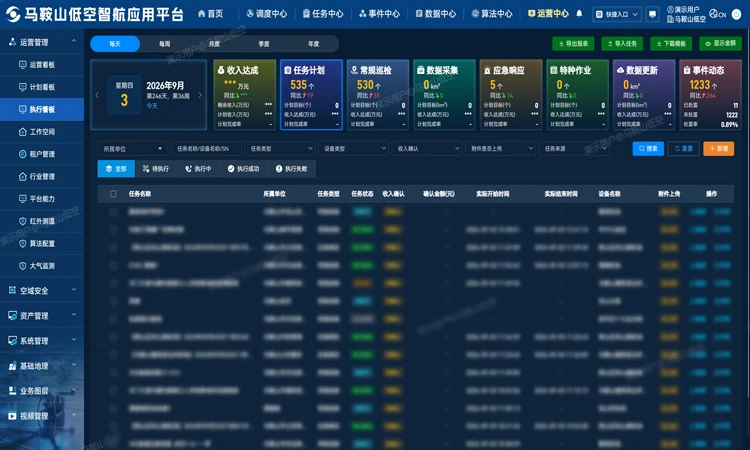Open 算法配置 in the sidebar
This screenshot has width=750, height=450.
(x=42, y=243)
